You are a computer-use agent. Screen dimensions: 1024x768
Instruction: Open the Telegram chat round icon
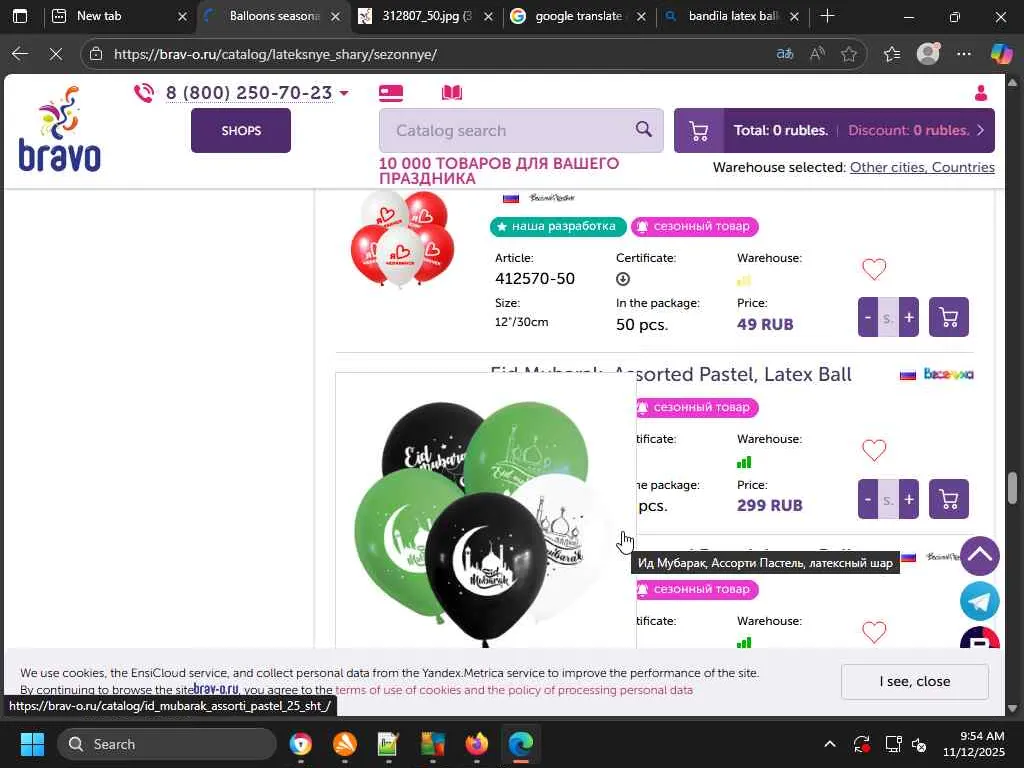[x=980, y=601]
